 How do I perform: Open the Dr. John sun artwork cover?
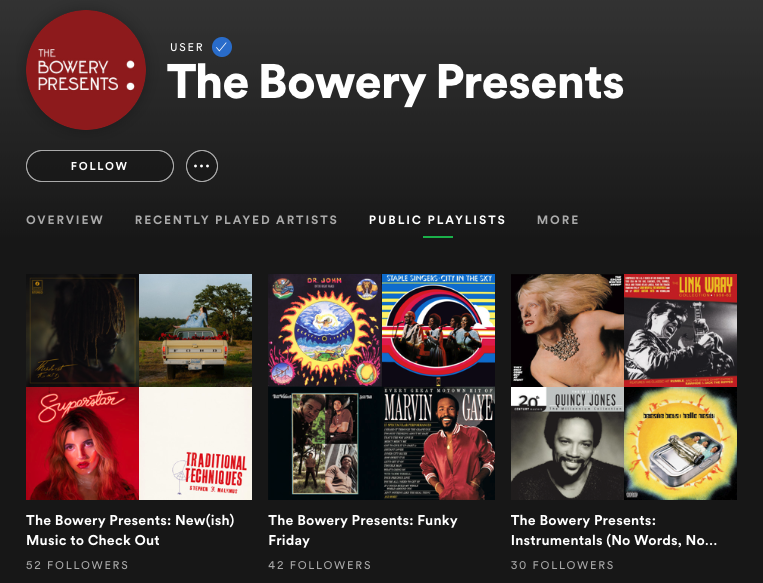tap(325, 330)
